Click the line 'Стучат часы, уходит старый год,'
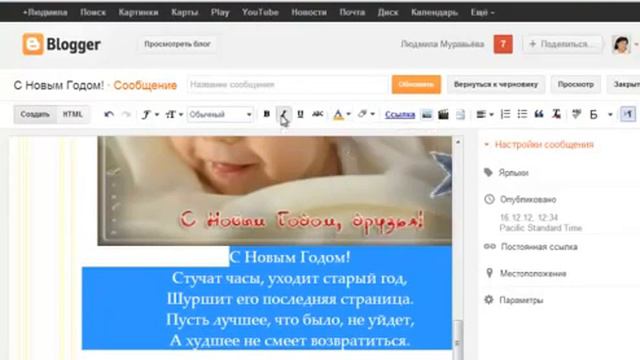This screenshot has width=640, height=360. (289, 278)
